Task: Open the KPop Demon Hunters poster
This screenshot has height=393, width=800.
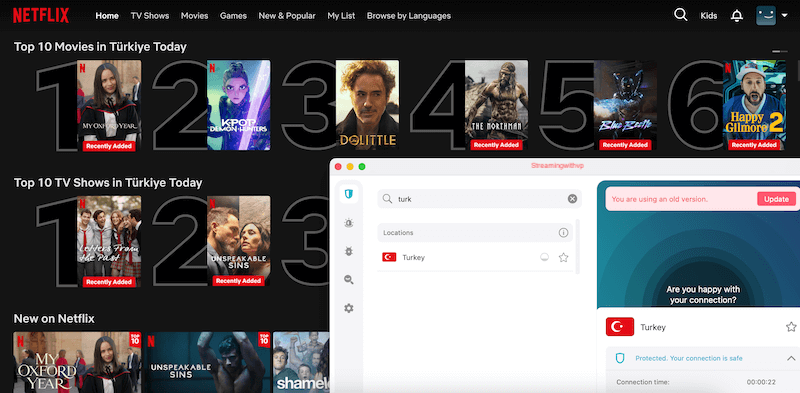Action: click(238, 106)
